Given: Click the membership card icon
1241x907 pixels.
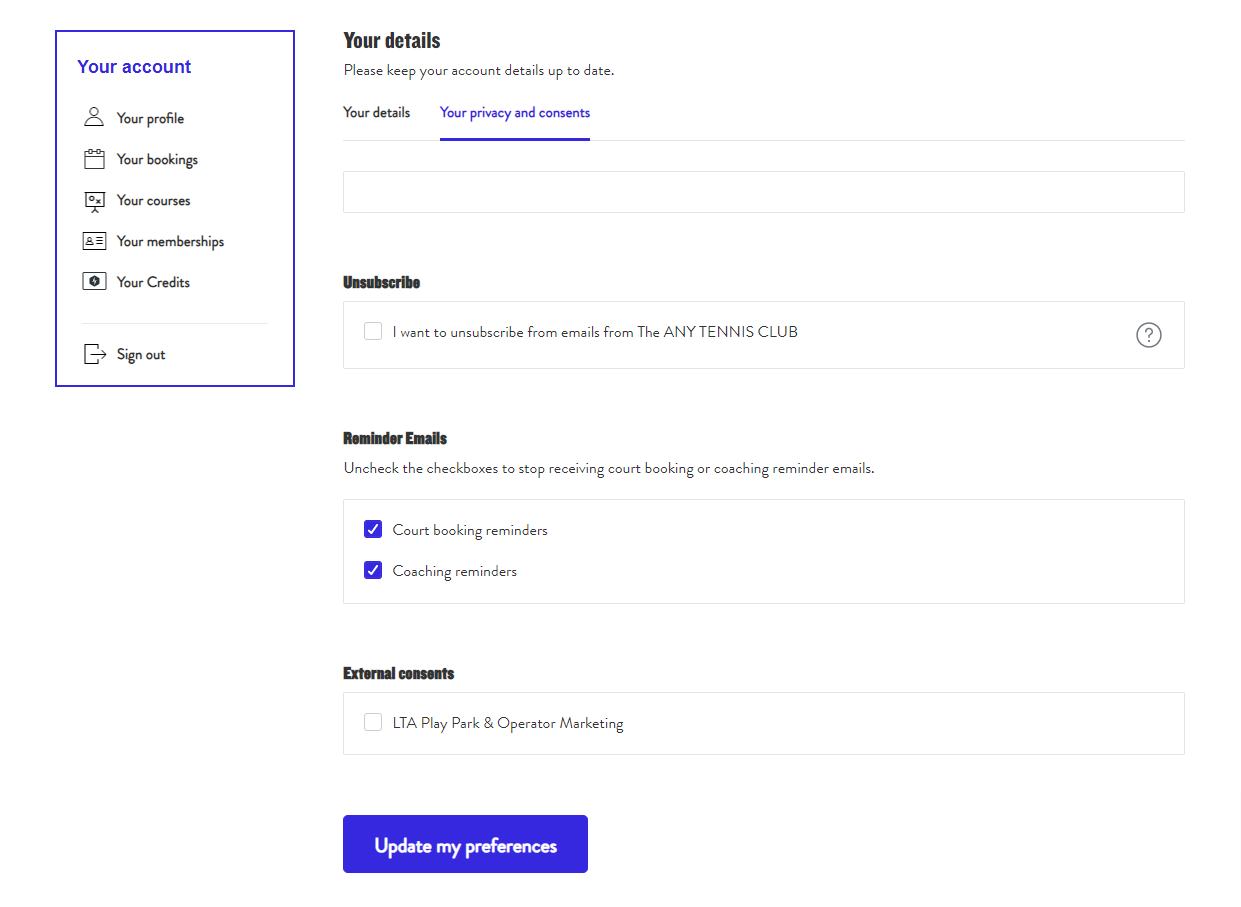Looking at the screenshot, I should point(94,241).
